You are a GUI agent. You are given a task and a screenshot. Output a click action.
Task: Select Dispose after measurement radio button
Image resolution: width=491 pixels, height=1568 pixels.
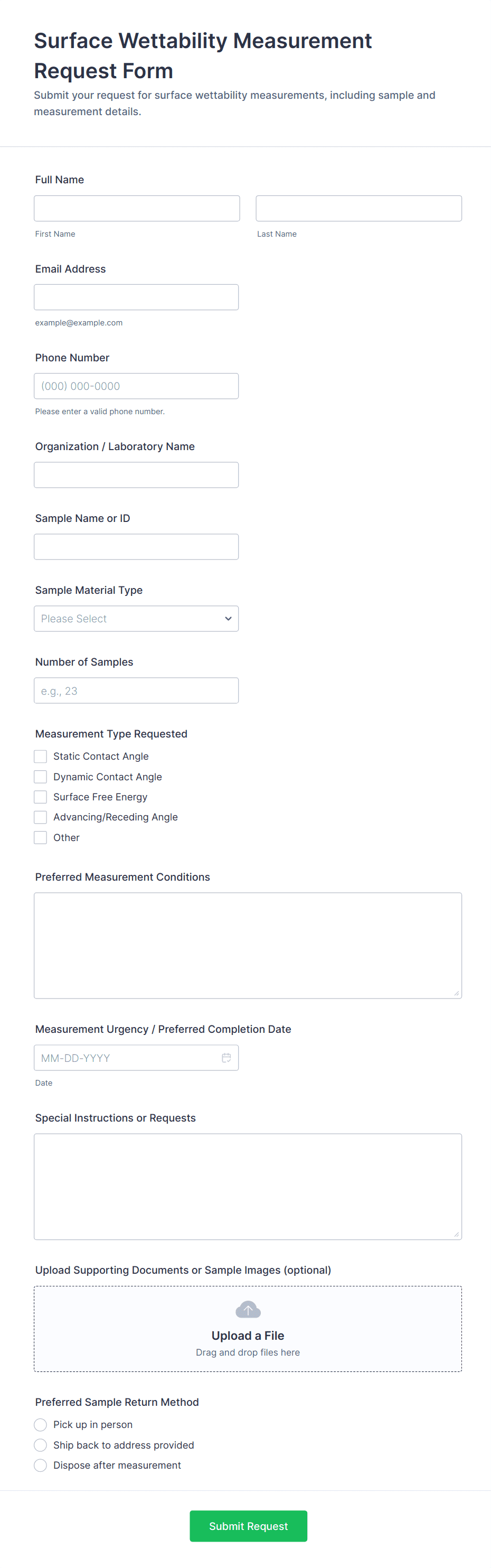tap(41, 1465)
